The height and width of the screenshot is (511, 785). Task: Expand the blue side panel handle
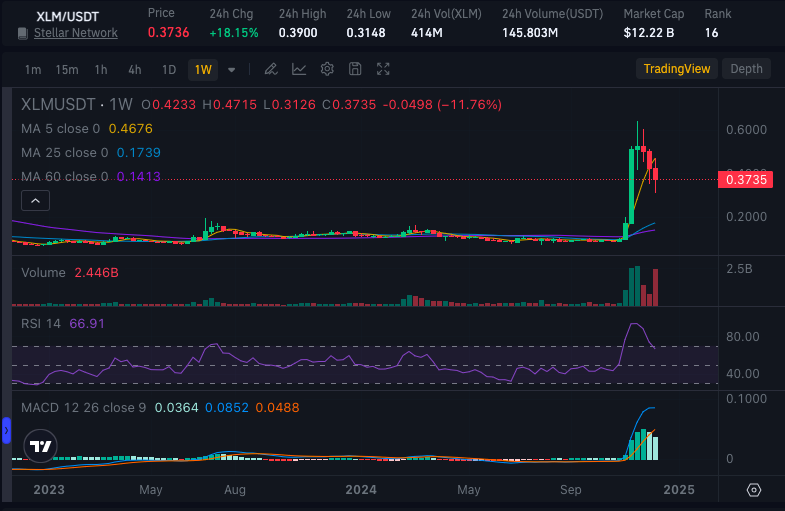6,430
